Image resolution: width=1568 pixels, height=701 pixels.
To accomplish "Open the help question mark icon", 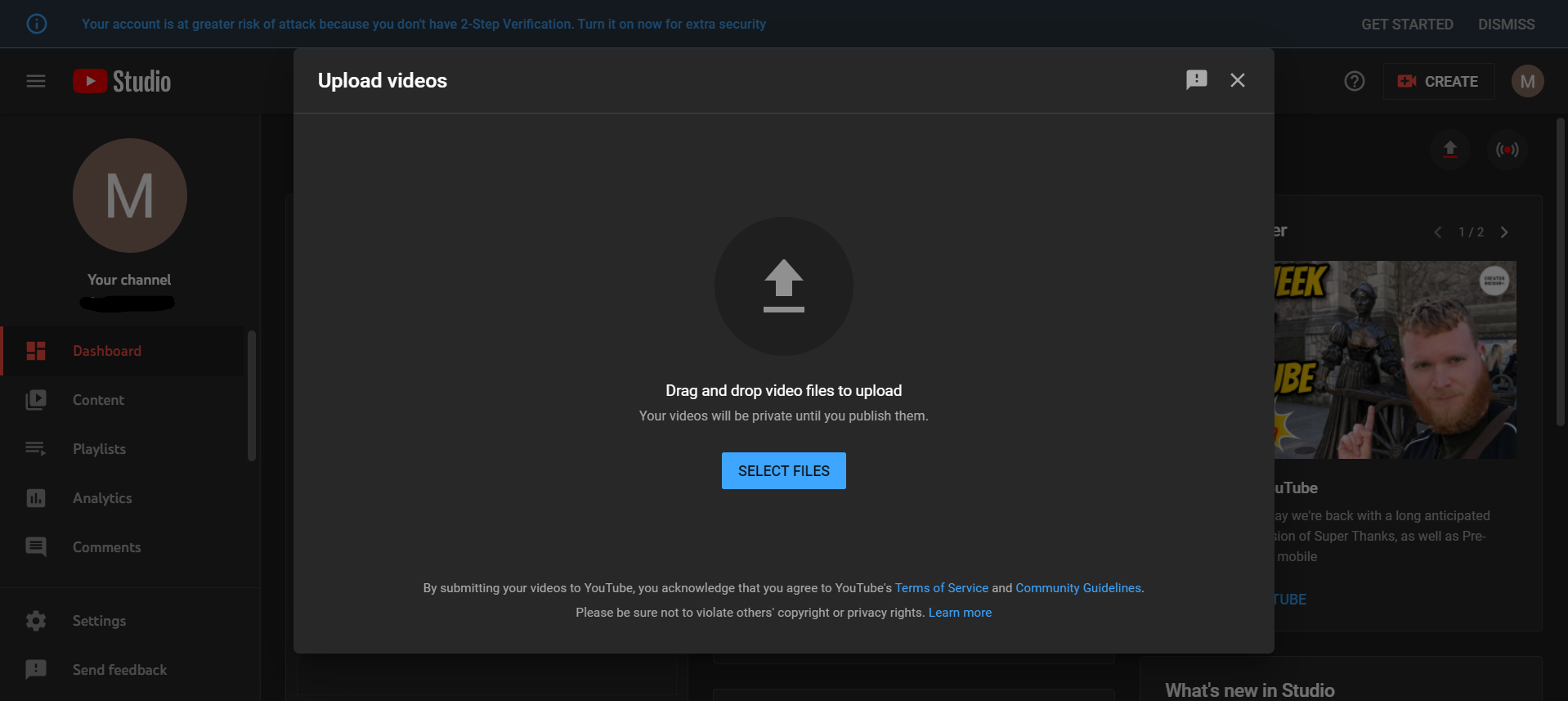I will tap(1355, 81).
